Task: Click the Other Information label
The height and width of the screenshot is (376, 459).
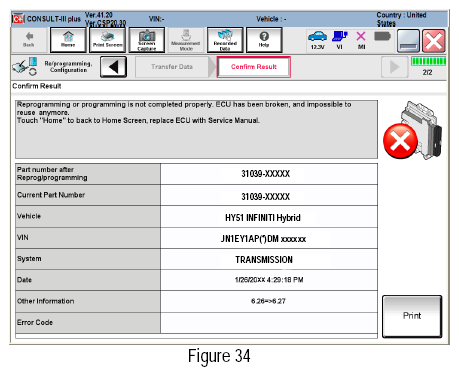Action: point(46,301)
